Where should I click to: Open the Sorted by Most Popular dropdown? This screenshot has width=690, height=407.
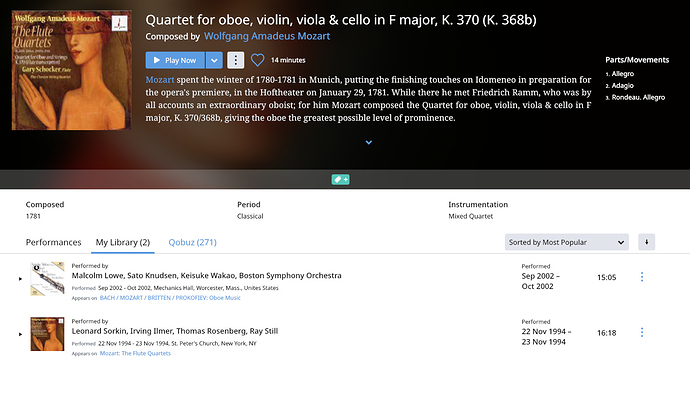[567, 242]
